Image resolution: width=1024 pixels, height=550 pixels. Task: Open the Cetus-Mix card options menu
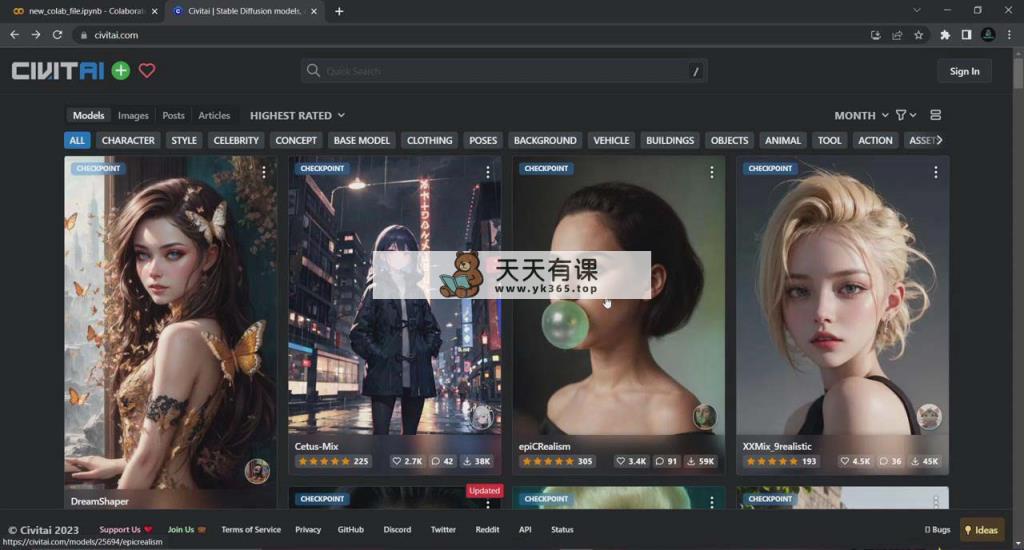point(488,172)
